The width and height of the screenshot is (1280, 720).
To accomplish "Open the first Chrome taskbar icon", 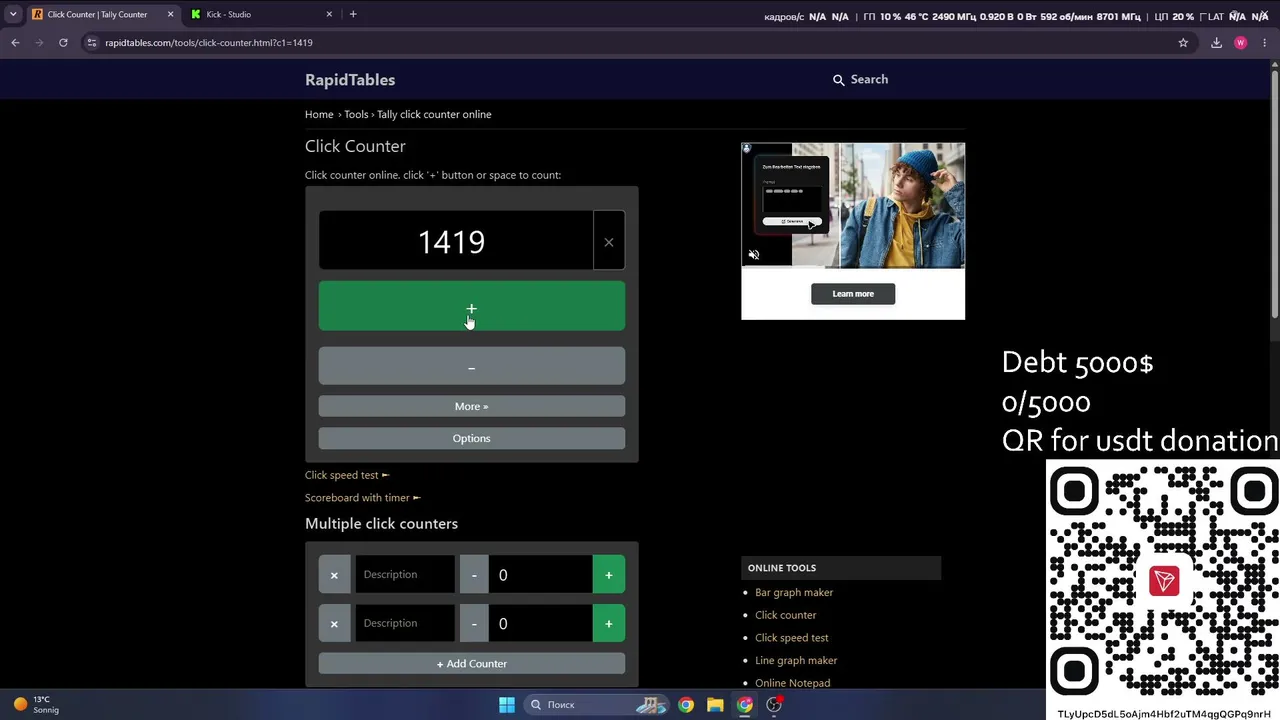I will 686,705.
